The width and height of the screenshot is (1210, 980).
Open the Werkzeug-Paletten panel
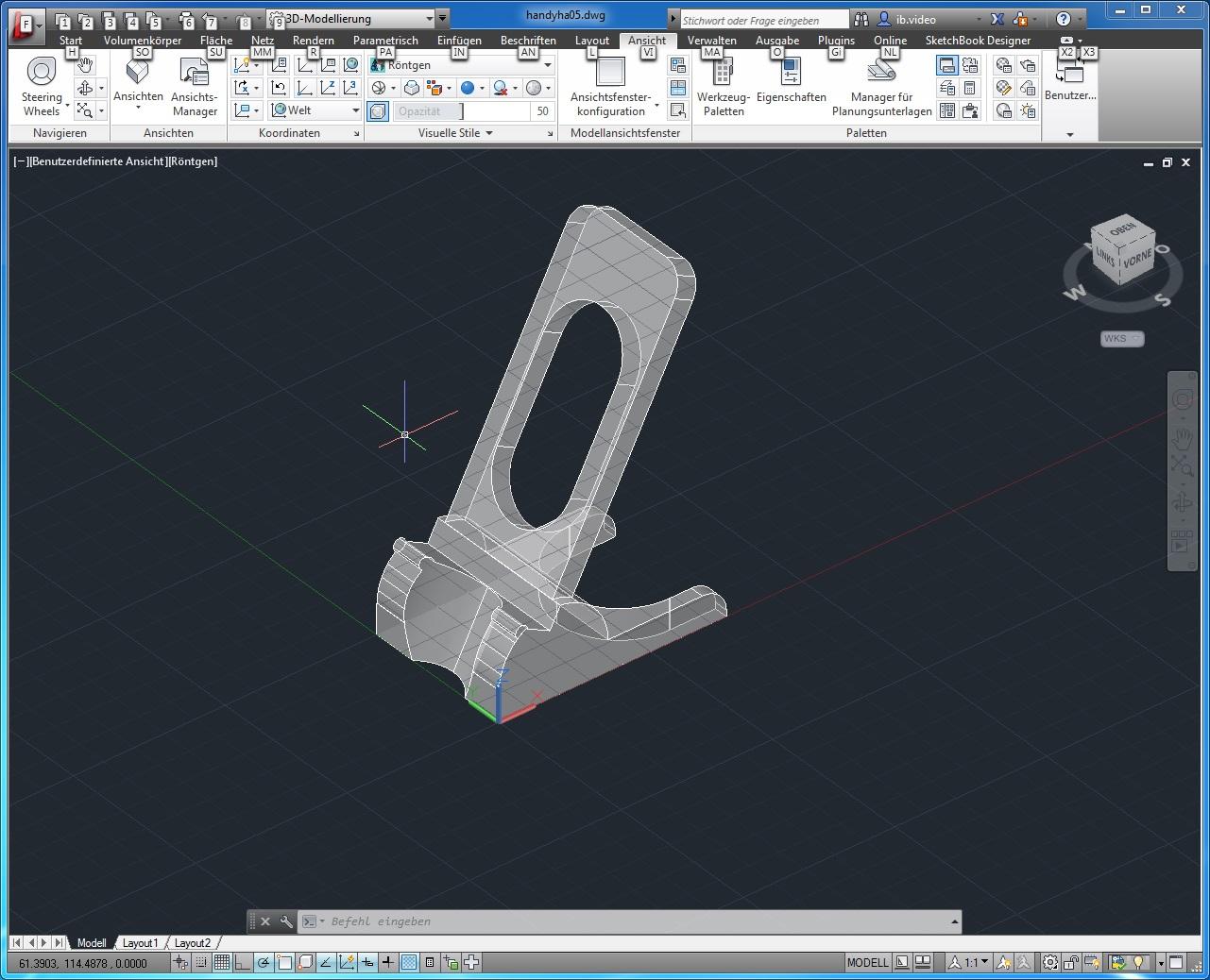(724, 87)
